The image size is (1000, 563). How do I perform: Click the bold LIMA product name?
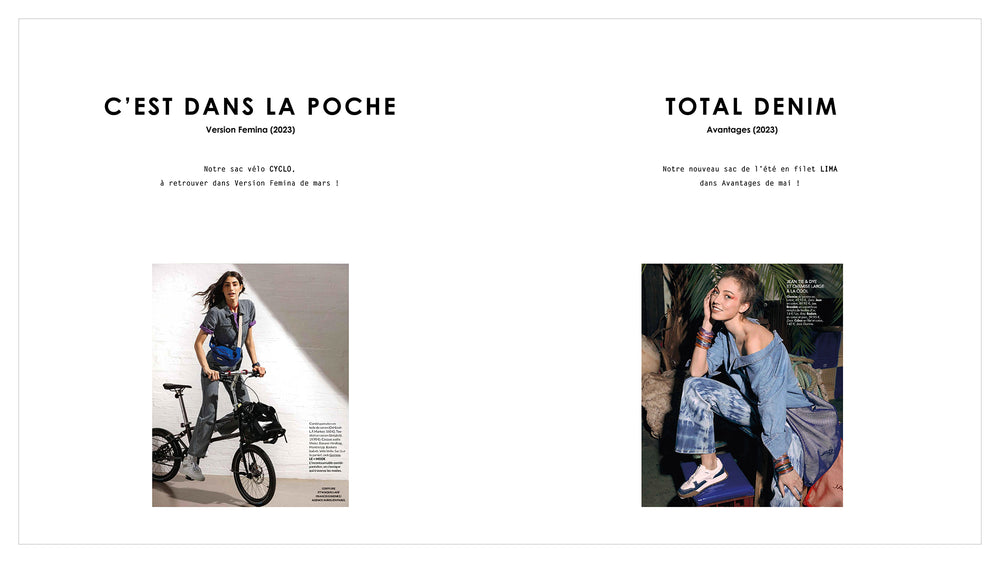click(828, 169)
